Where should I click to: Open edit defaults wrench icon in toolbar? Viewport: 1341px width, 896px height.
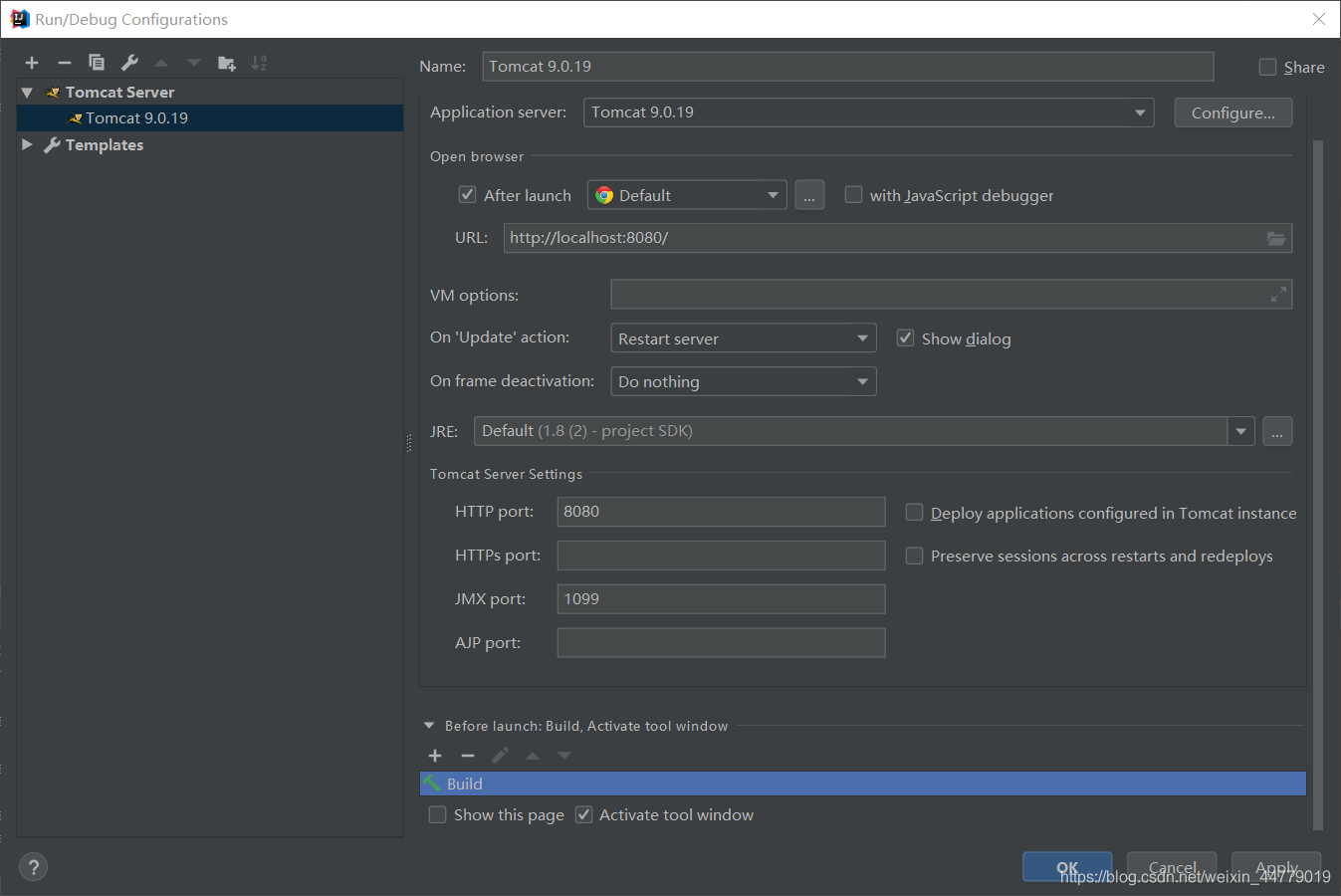129,63
